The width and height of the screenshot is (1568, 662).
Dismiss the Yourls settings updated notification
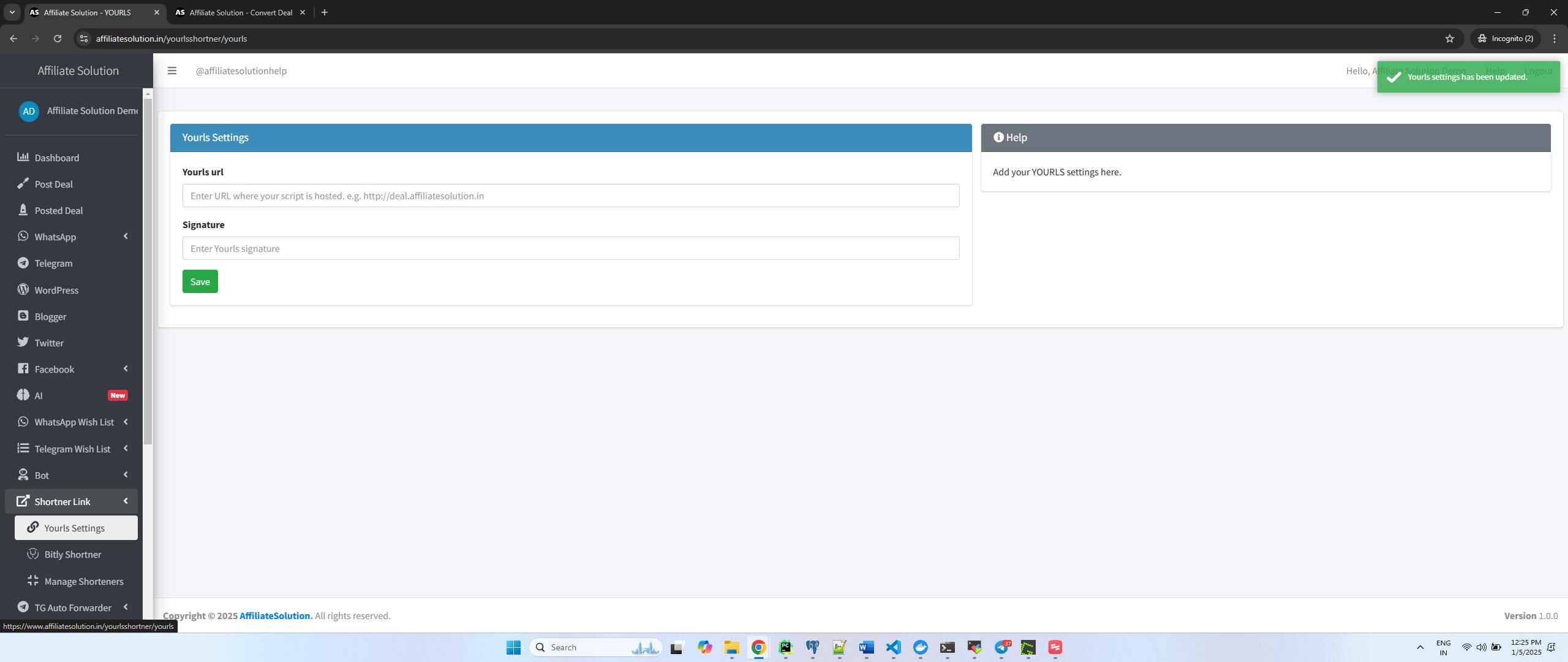1468,77
